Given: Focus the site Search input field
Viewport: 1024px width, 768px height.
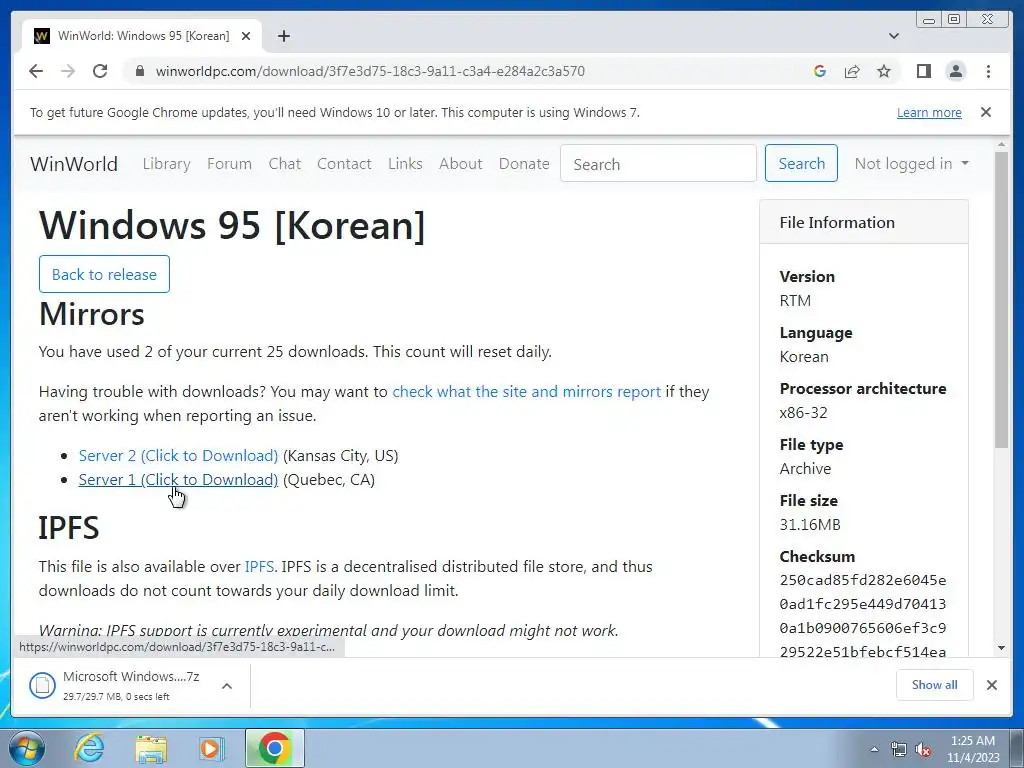Looking at the screenshot, I should point(658,163).
